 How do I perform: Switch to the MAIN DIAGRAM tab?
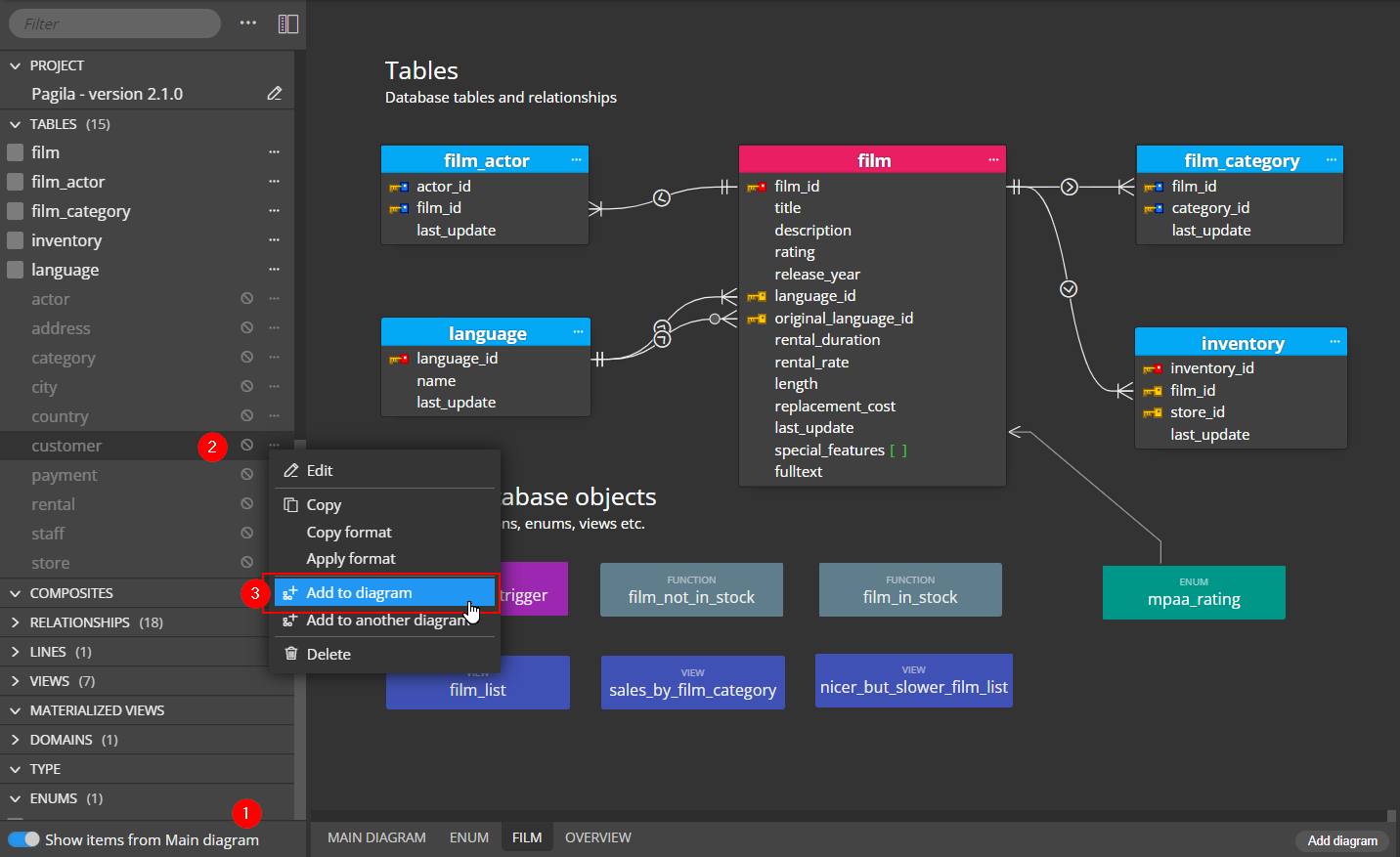[x=376, y=837]
